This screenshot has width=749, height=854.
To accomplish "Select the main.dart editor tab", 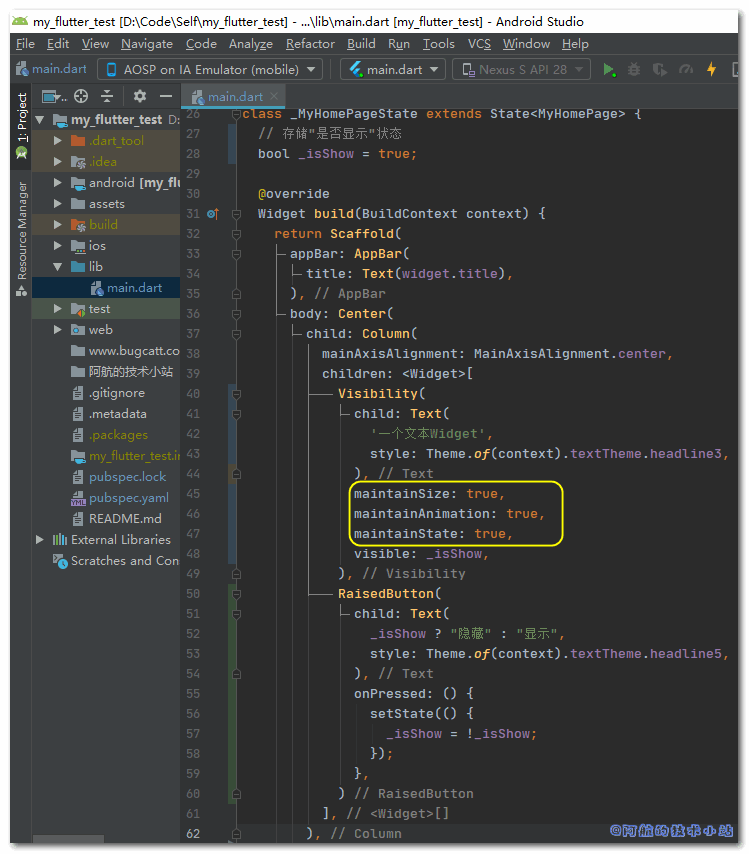I will [x=235, y=97].
